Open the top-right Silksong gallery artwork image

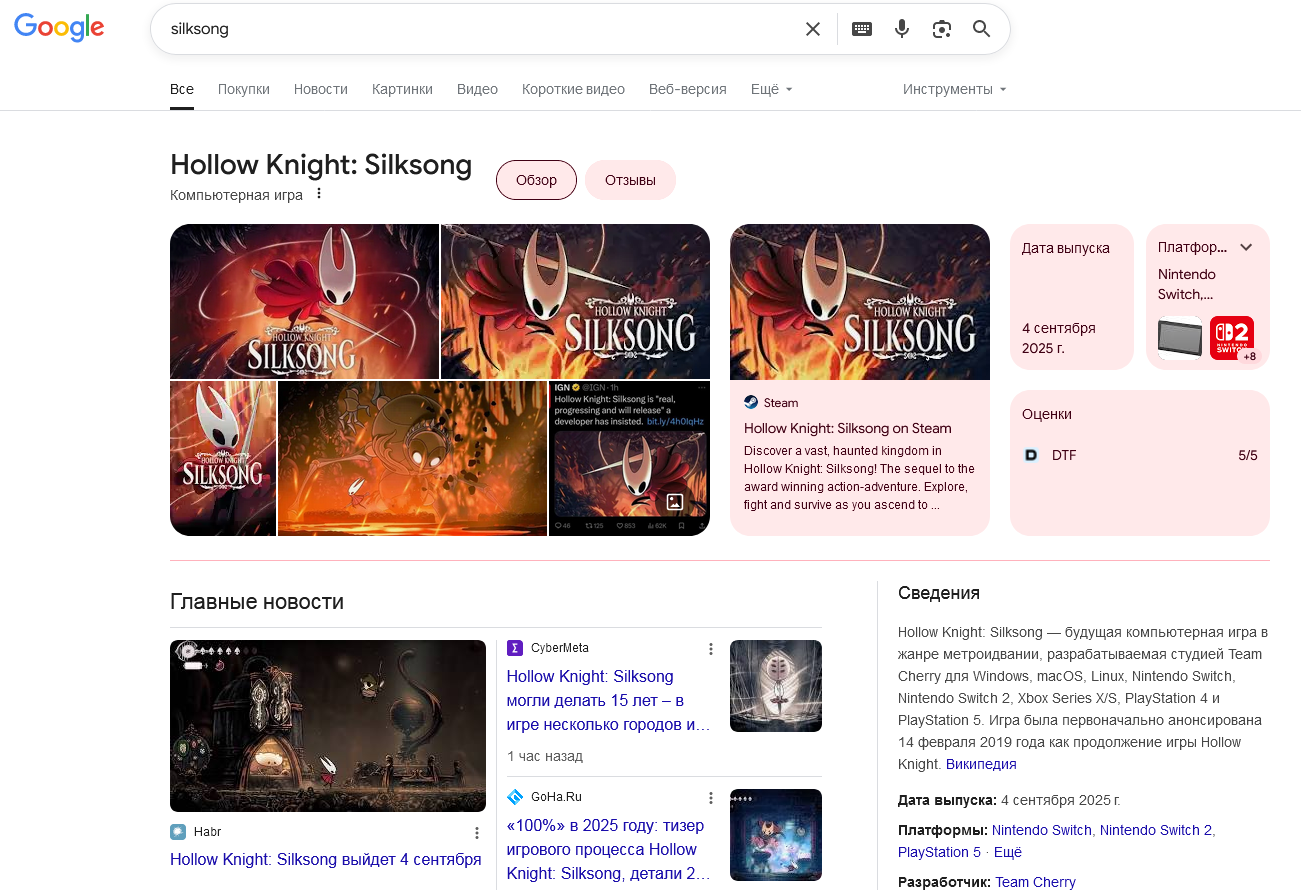point(575,301)
